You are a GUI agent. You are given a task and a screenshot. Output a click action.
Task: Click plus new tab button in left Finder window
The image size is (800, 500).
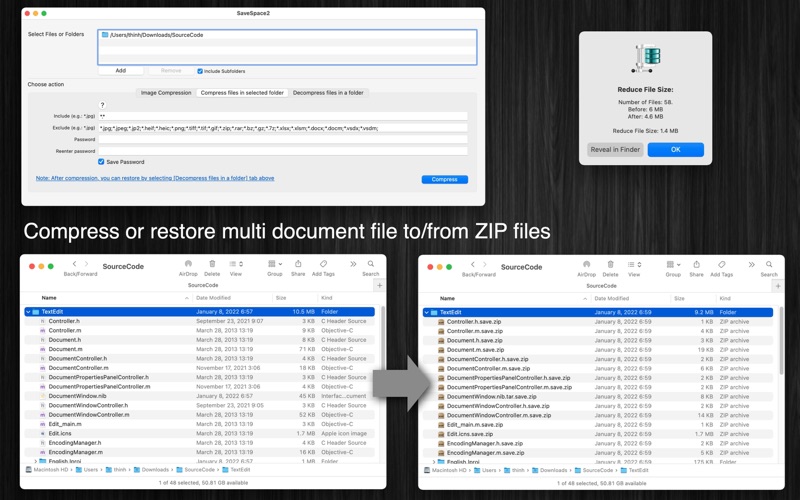point(379,286)
